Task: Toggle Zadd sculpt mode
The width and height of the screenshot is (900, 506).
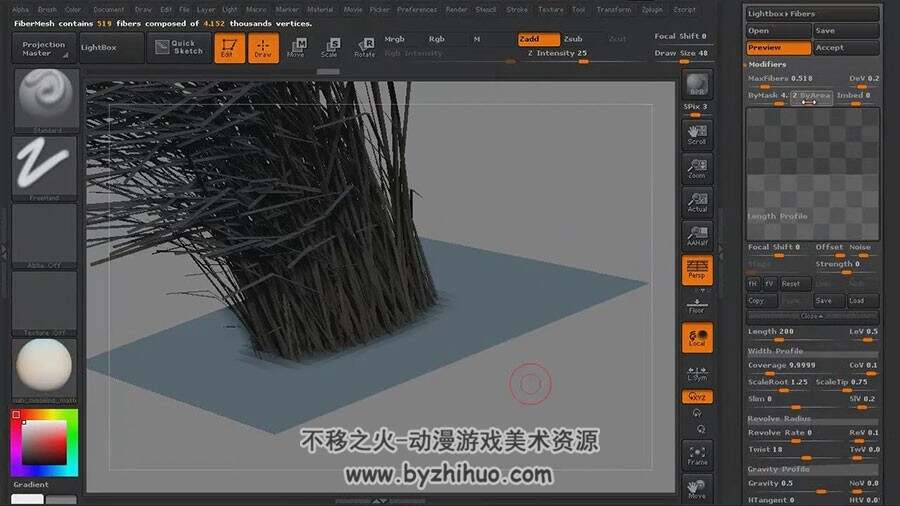Action: click(x=538, y=39)
